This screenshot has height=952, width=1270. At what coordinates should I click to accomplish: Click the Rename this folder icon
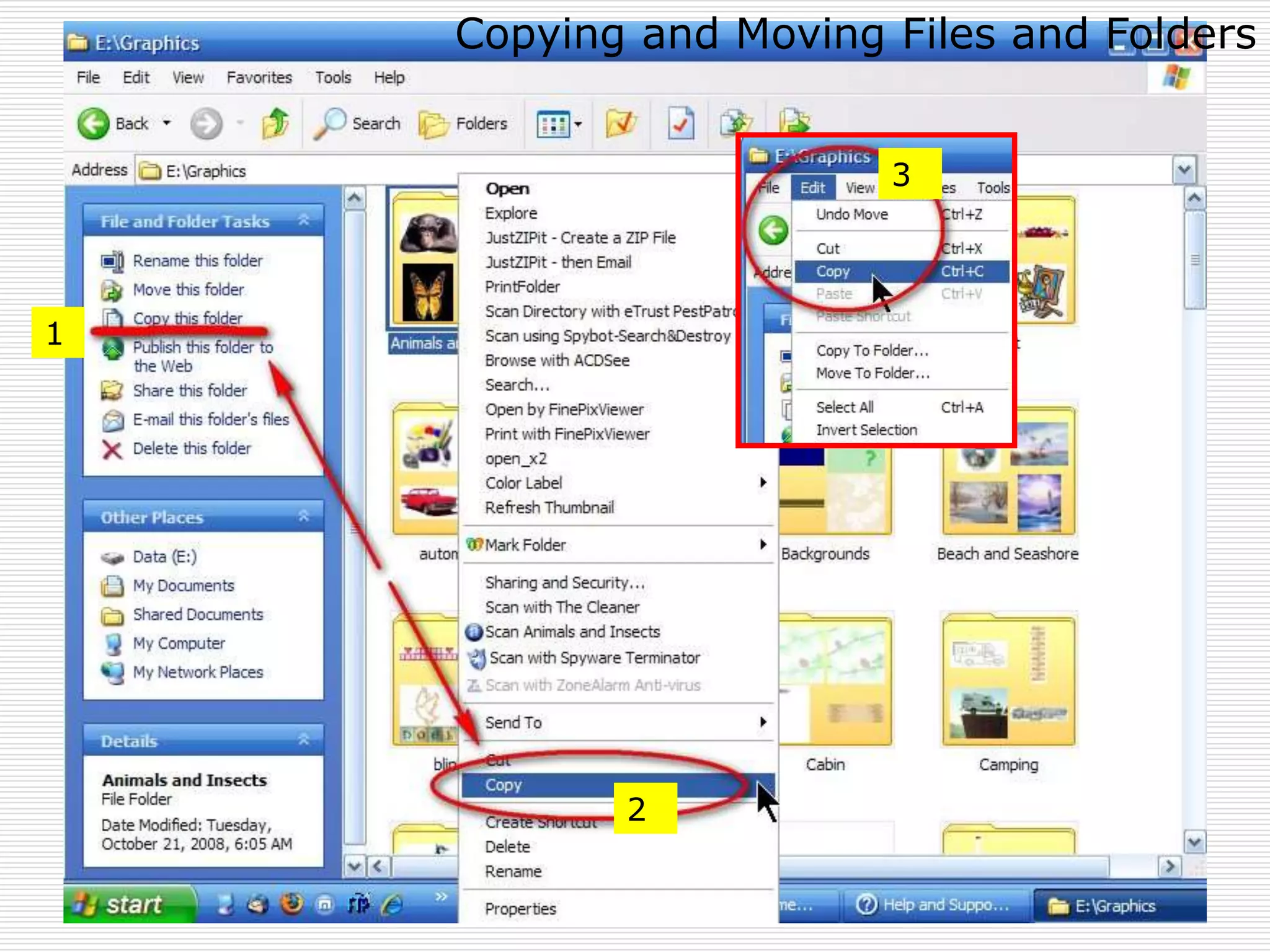112,262
